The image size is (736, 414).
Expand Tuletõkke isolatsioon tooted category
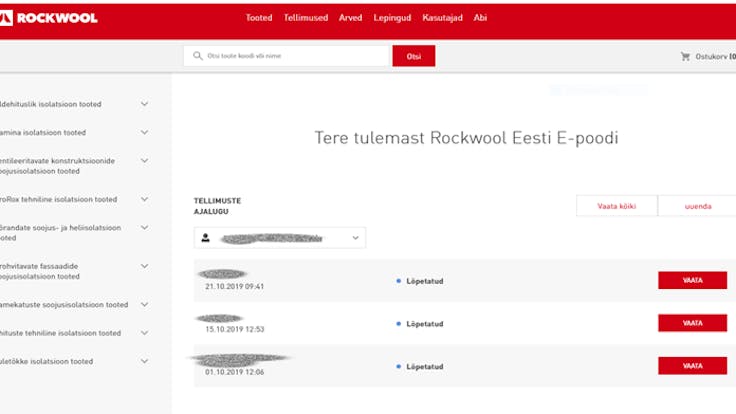pyautogui.click(x=145, y=361)
